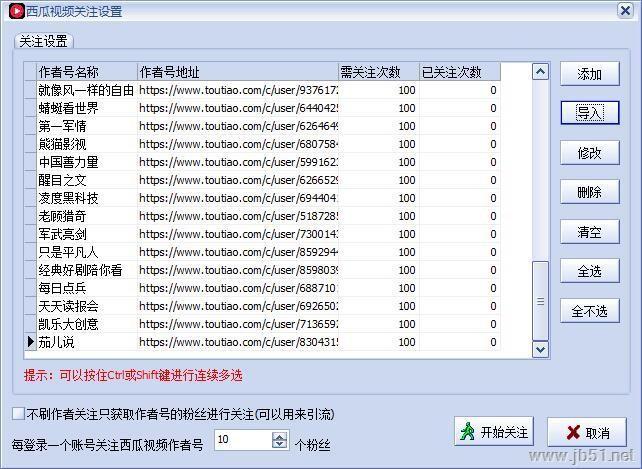Click the 清空 button
The image size is (642, 469).
pos(590,232)
